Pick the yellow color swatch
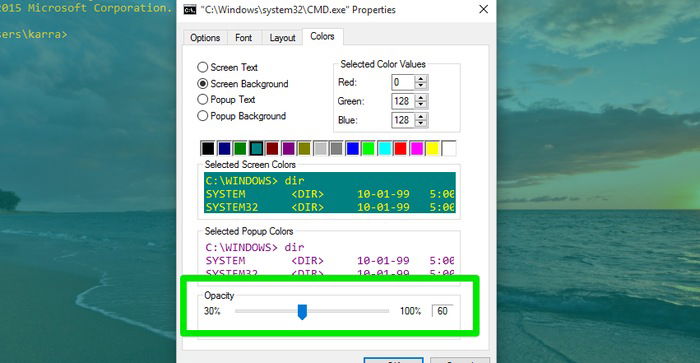Screen dimensions: 700x363 (433, 148)
